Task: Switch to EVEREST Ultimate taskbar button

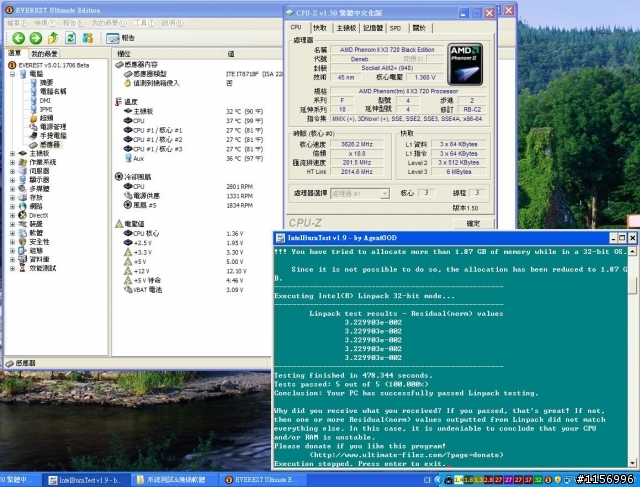Action: (263, 480)
